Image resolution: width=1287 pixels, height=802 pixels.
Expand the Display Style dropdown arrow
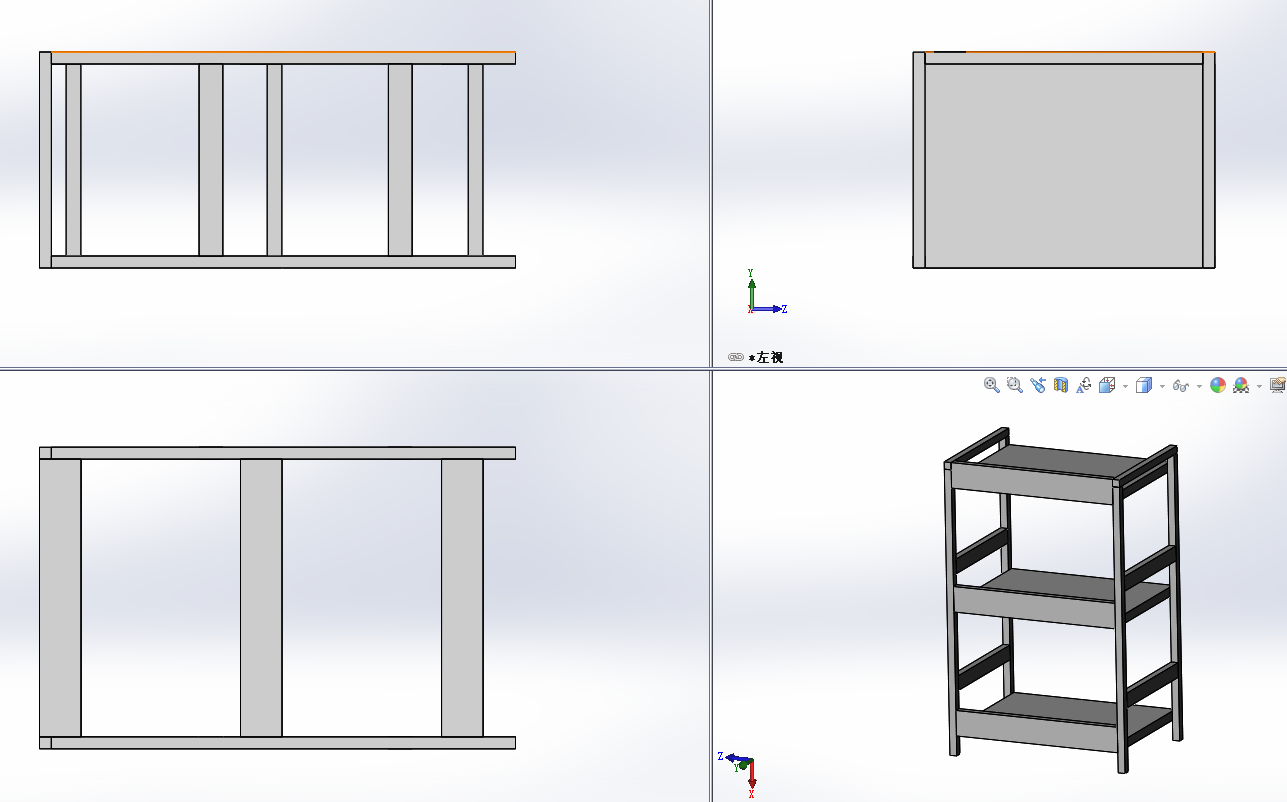(1162, 386)
